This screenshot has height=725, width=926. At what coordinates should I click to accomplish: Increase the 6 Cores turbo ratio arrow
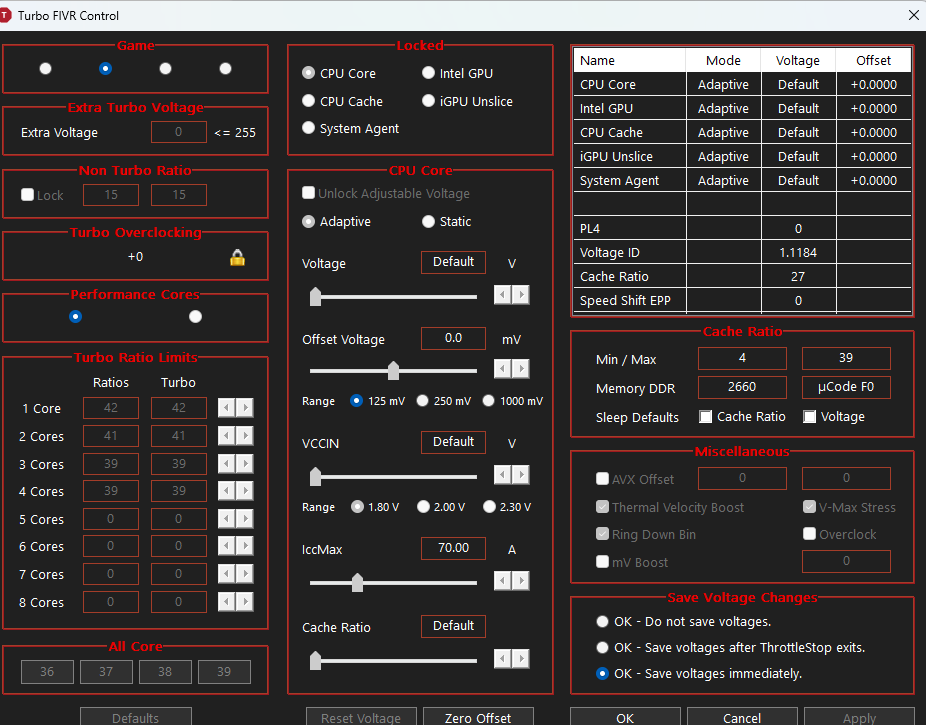pos(245,546)
